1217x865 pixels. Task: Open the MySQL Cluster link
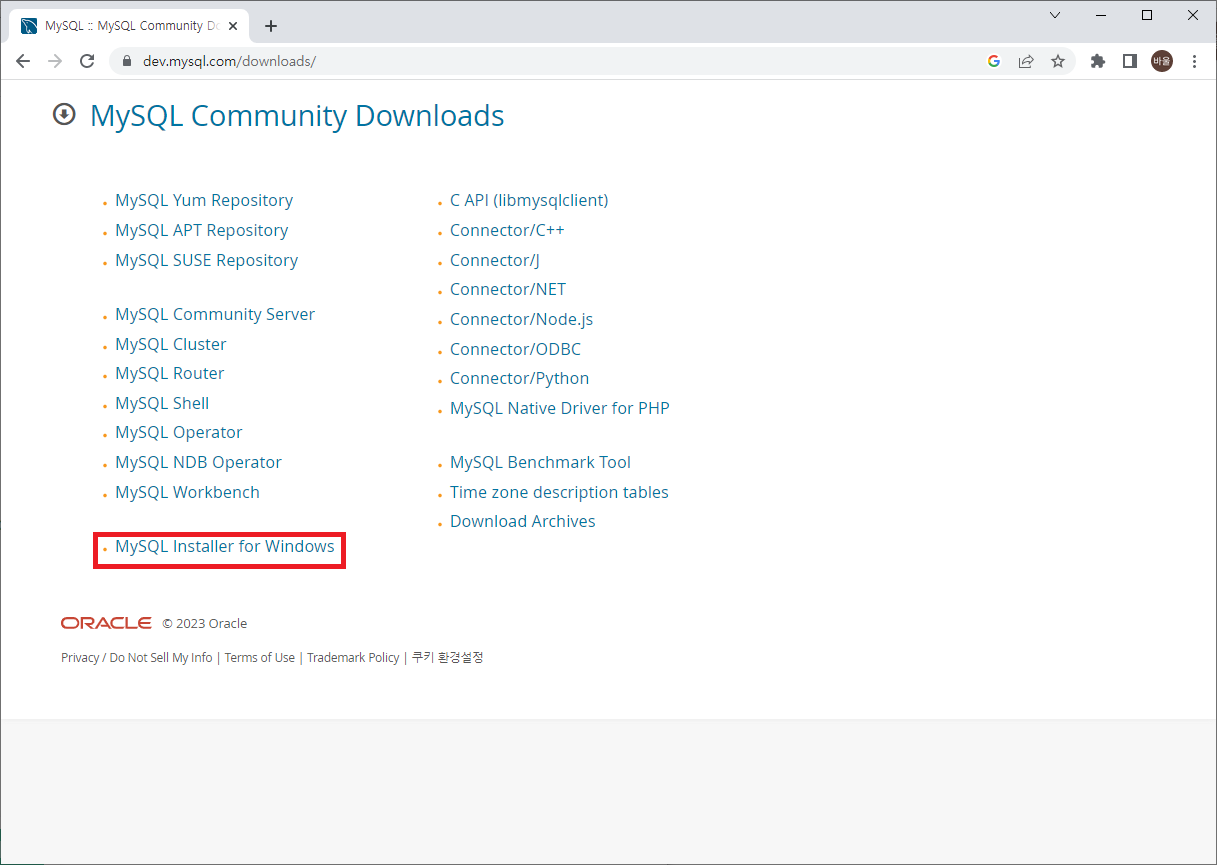[x=171, y=344]
